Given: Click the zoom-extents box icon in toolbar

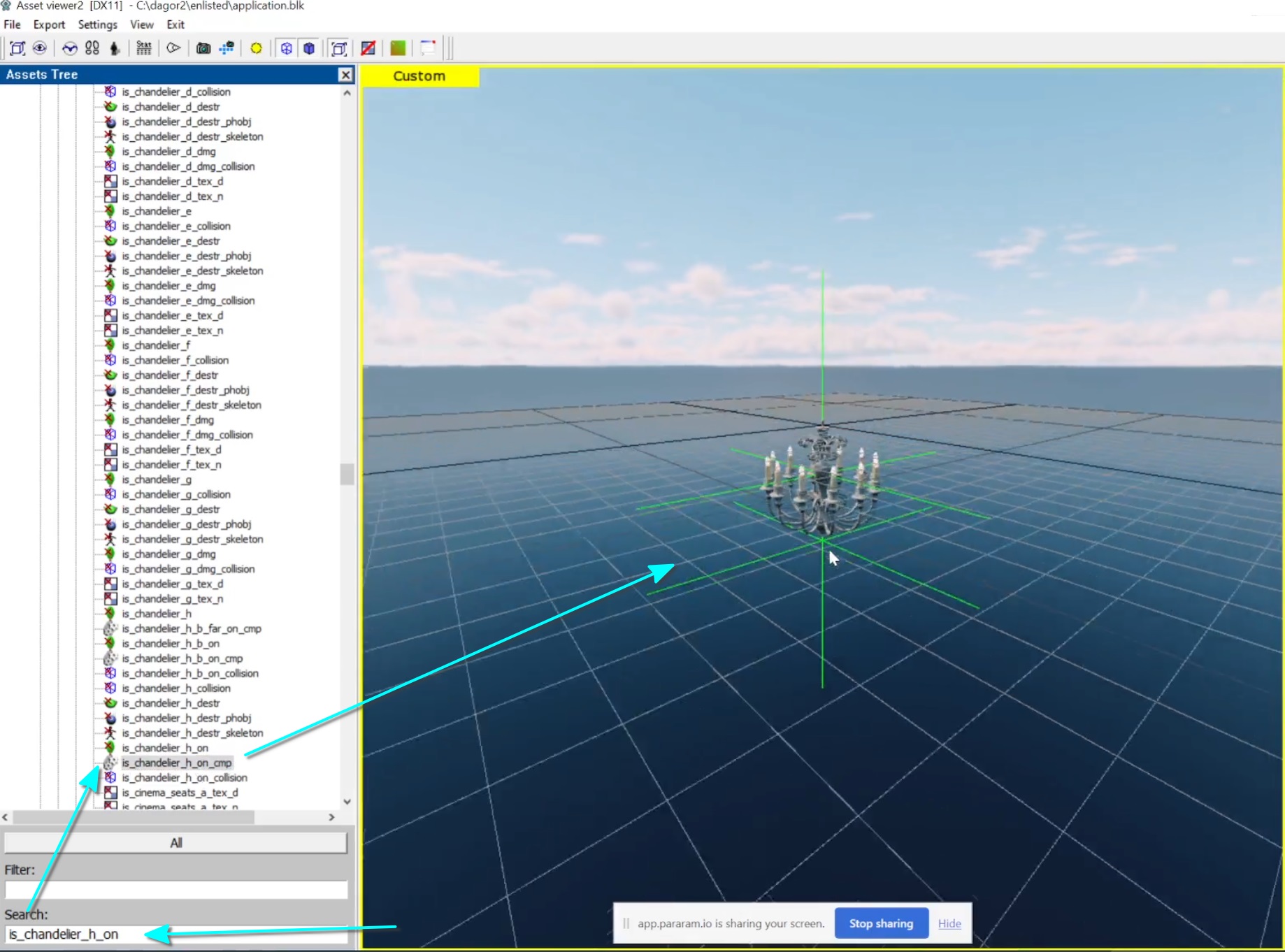Looking at the screenshot, I should [17, 48].
